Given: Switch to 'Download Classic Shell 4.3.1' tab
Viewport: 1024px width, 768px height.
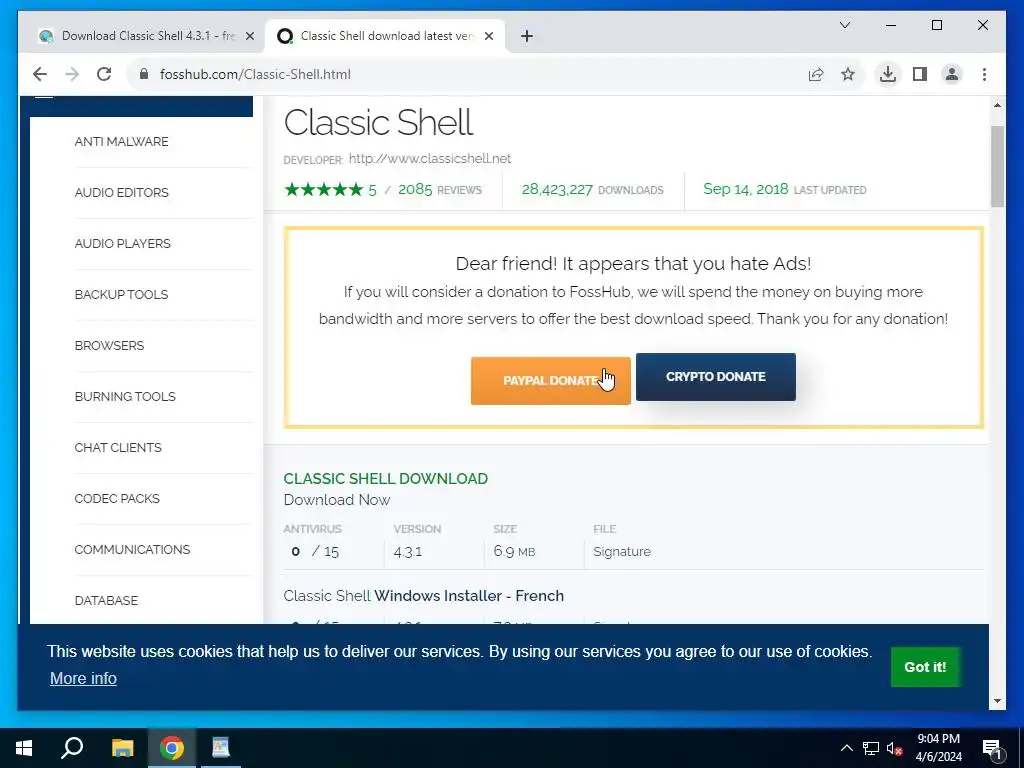Looking at the screenshot, I should (x=147, y=37).
